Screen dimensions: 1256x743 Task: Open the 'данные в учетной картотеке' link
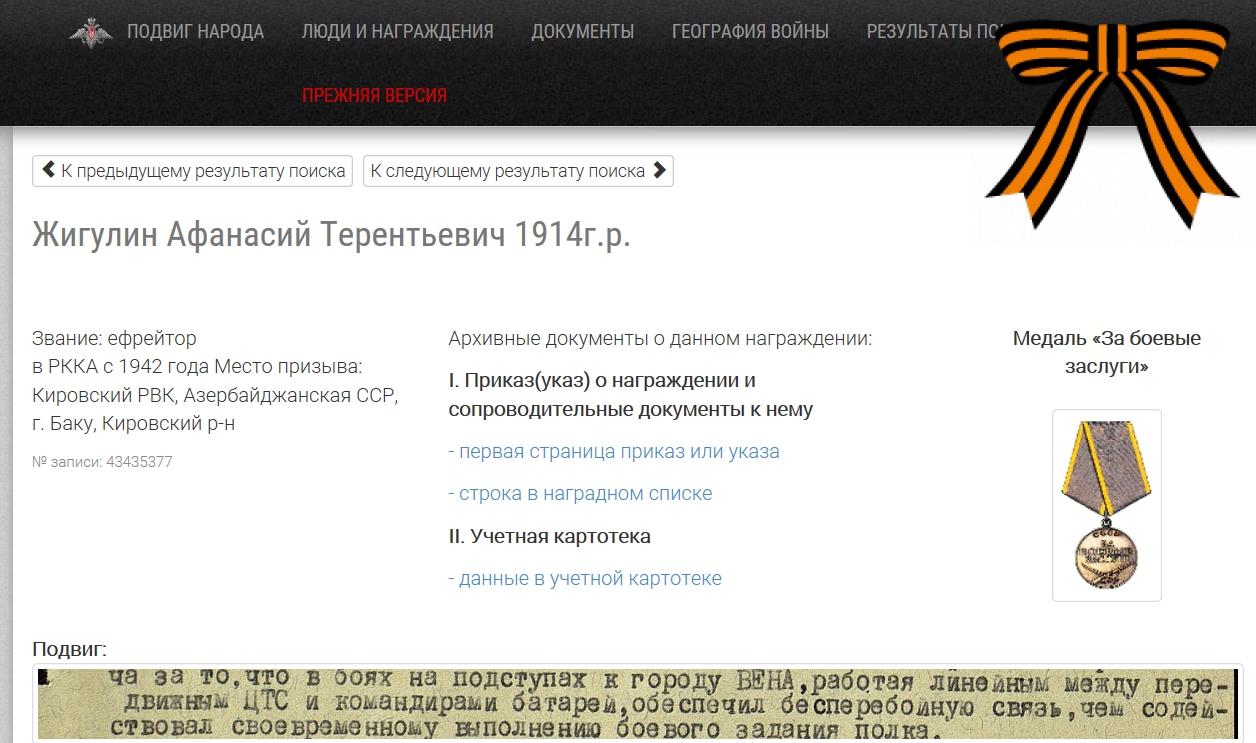pos(585,578)
